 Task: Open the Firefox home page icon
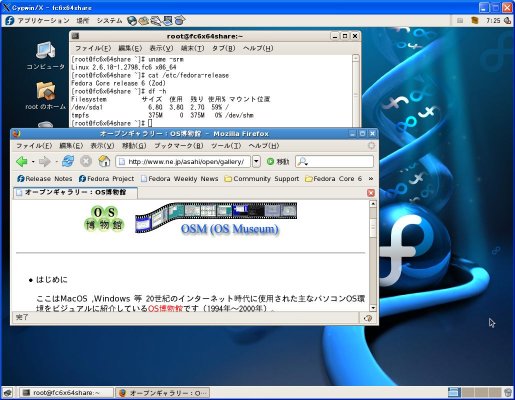pos(104,161)
